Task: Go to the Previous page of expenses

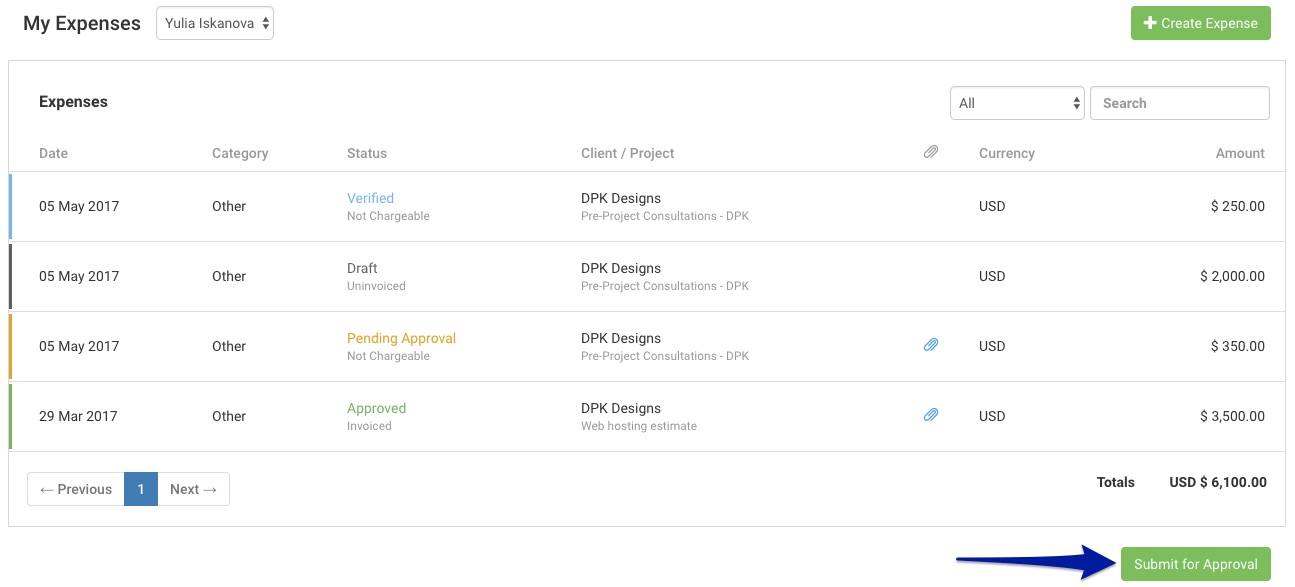Action: tap(75, 489)
